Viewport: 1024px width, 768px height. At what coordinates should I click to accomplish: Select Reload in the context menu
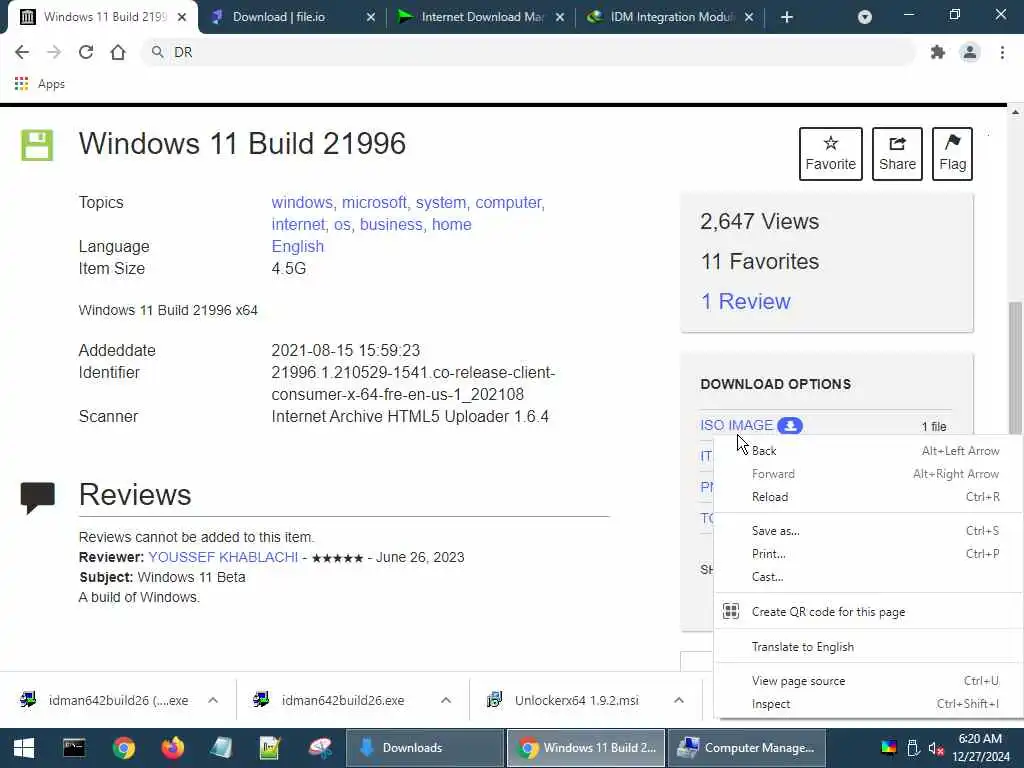[x=868, y=497]
